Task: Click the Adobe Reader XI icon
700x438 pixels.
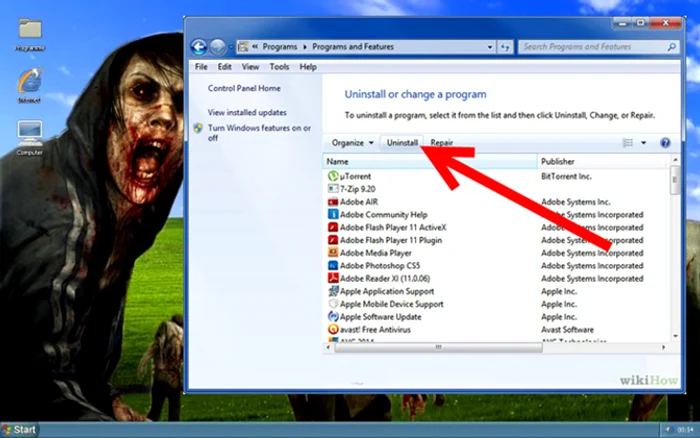Action: point(333,278)
